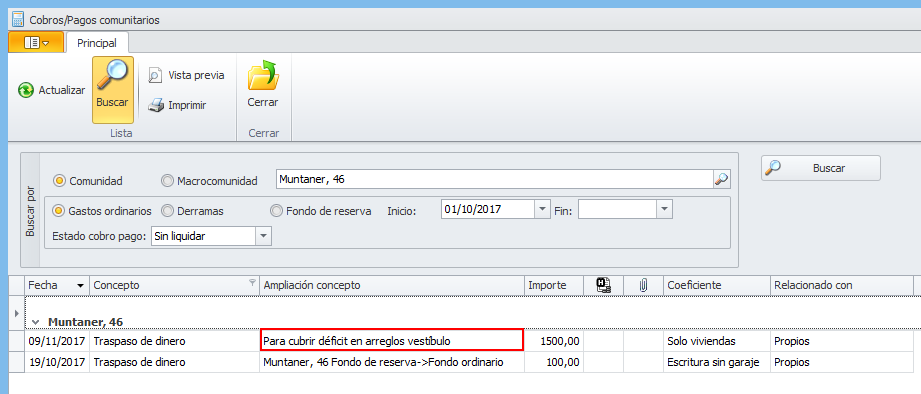Click the filter icon in Concepto header
This screenshot has height=394, width=921.
(x=253, y=283)
